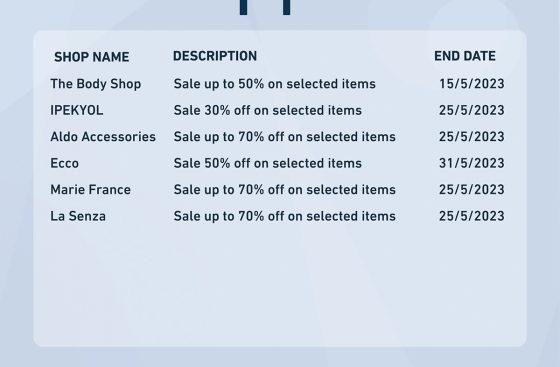The height and width of the screenshot is (367, 560).
Task: Click Marie France's 70% off description
Action: pos(285,190)
